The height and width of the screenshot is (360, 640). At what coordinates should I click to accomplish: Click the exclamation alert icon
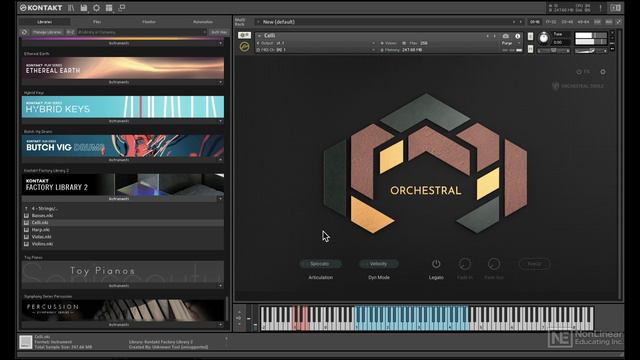[600, 8]
